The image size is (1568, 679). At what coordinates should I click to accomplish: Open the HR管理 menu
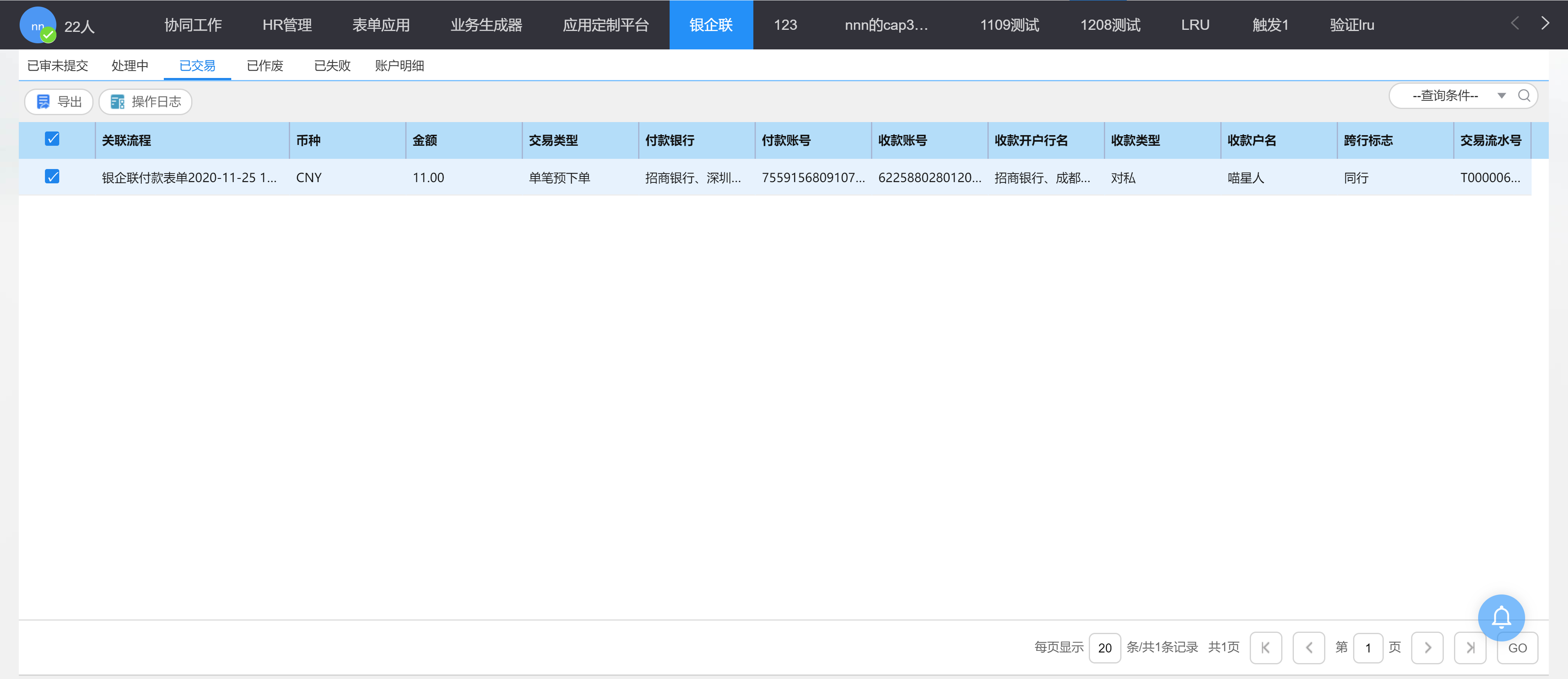click(287, 25)
